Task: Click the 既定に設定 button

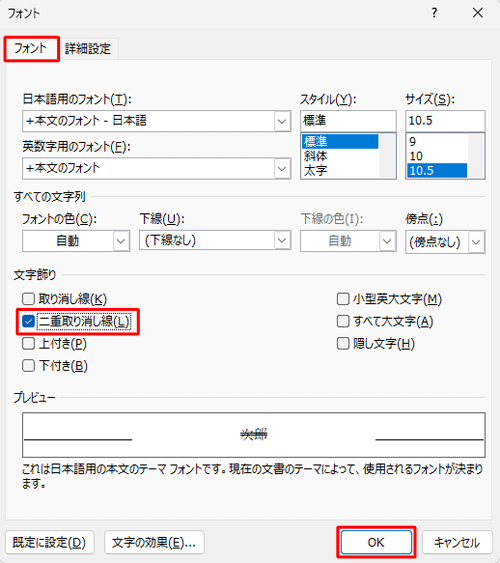Action: coord(50,542)
